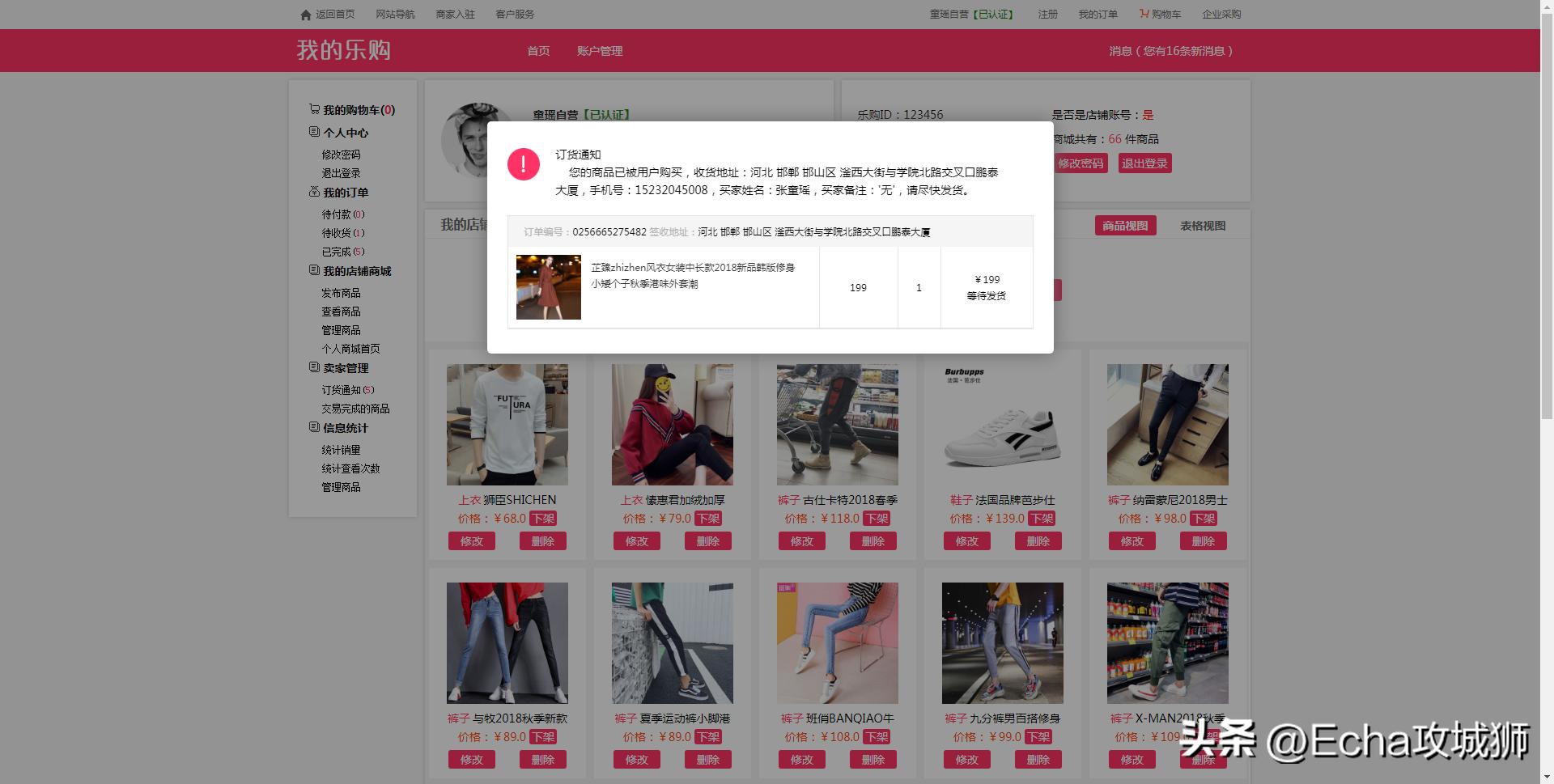Select the 我的店铺商城 store icon

[x=314, y=271]
